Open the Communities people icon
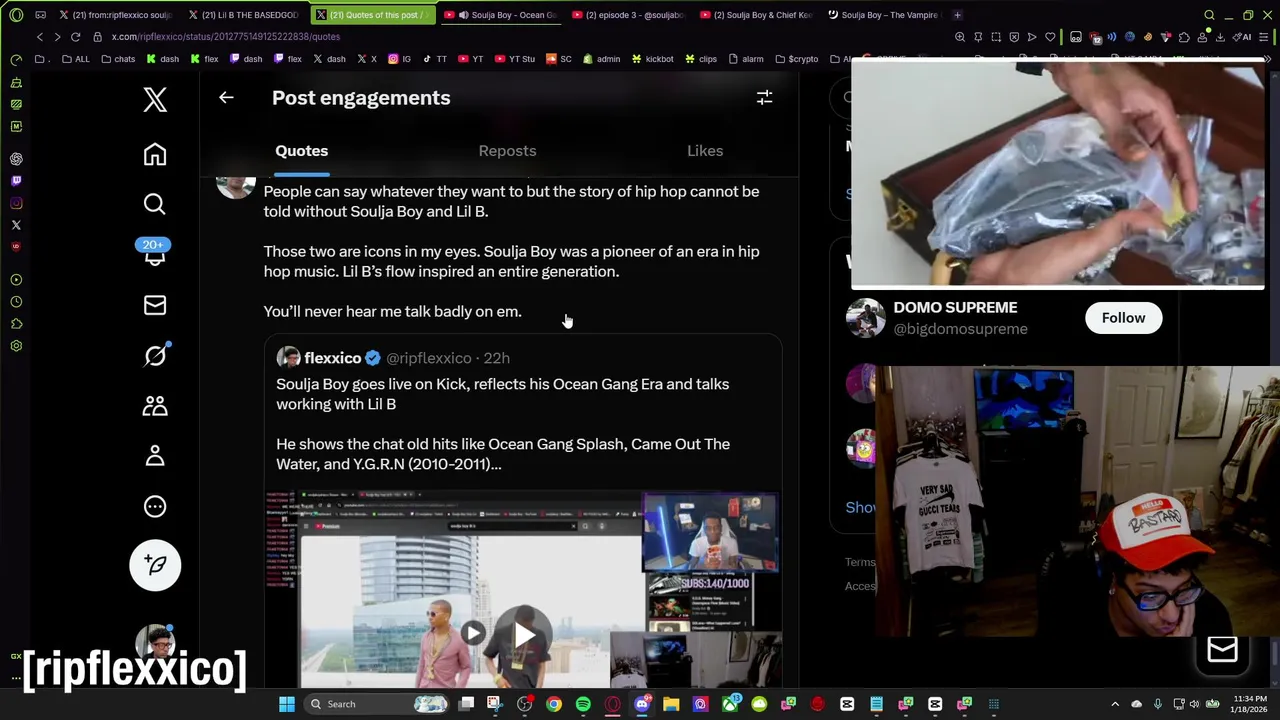 (x=154, y=405)
